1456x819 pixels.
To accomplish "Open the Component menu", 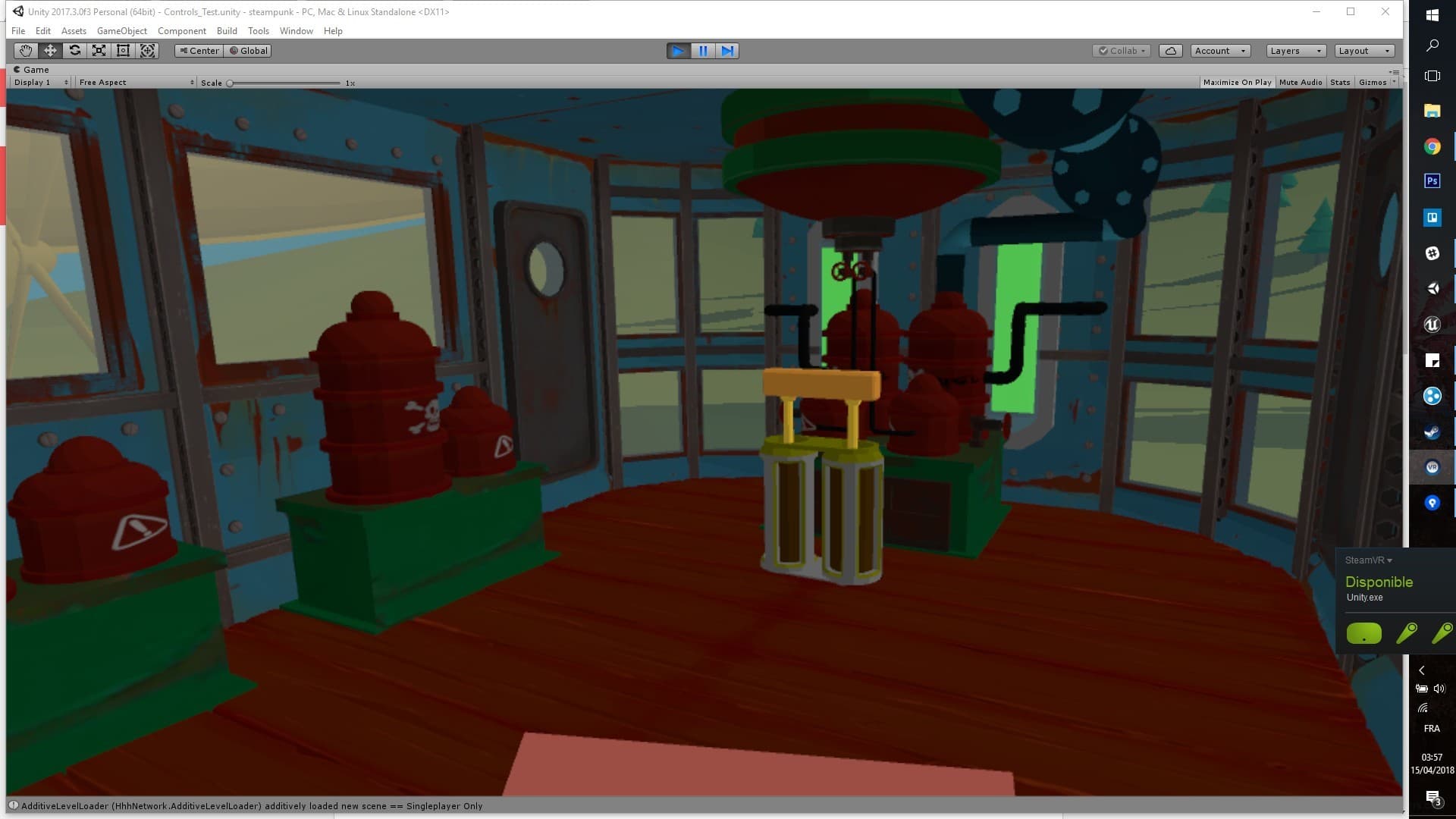I will click(182, 31).
